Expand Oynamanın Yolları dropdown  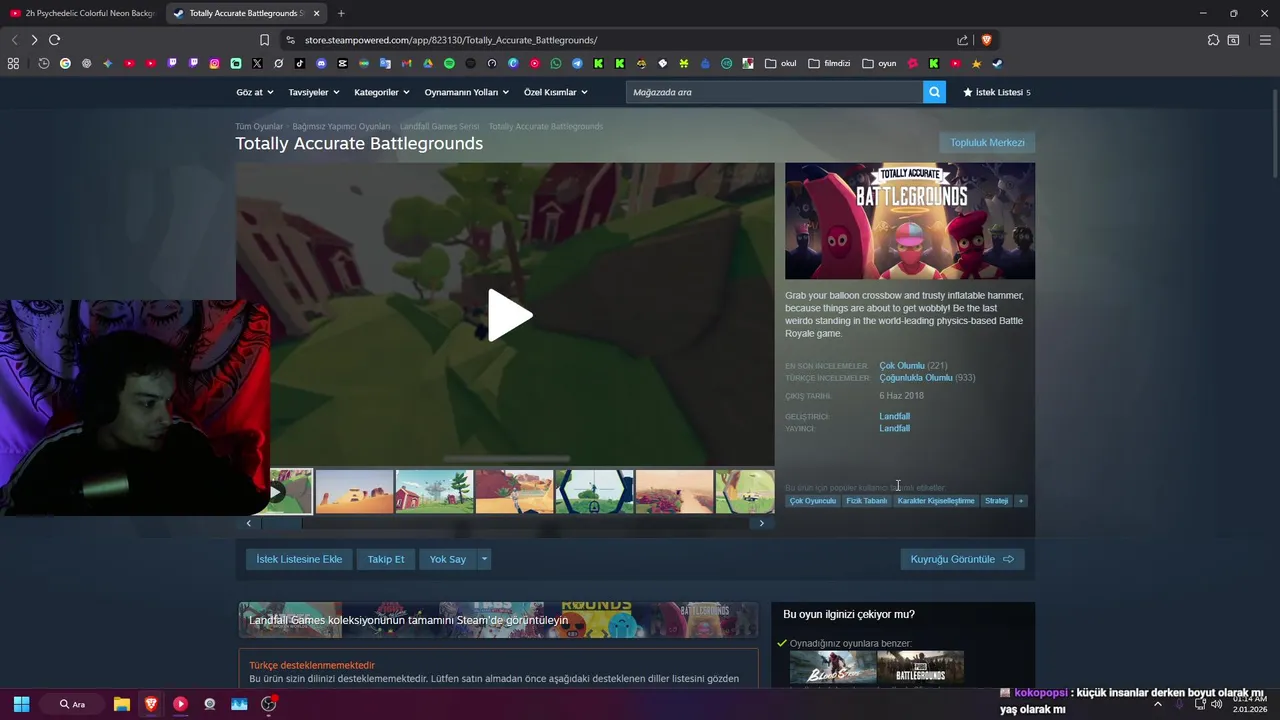[467, 92]
